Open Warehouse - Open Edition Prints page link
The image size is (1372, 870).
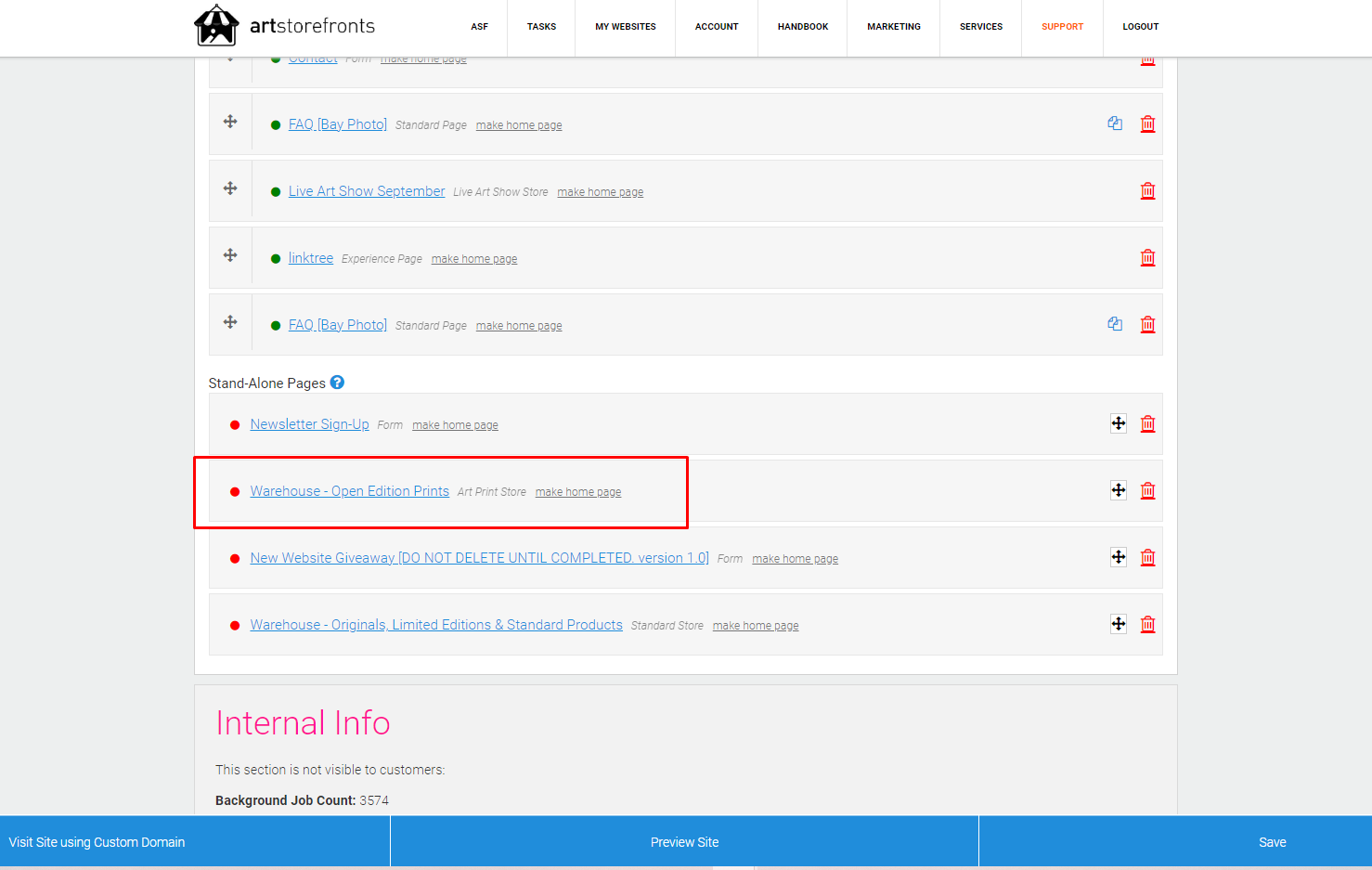coord(349,491)
